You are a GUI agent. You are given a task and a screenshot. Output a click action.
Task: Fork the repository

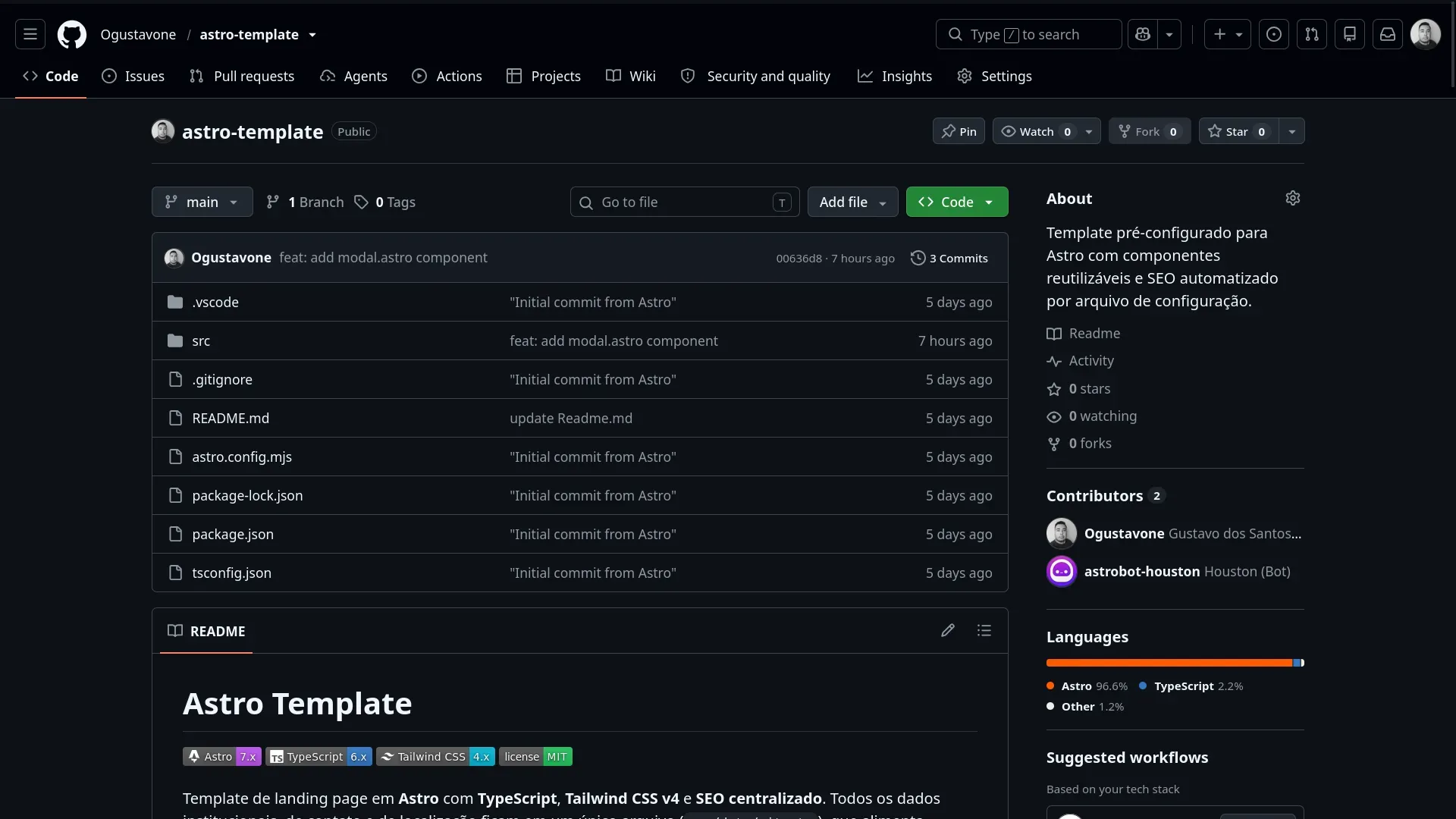[x=1150, y=131]
